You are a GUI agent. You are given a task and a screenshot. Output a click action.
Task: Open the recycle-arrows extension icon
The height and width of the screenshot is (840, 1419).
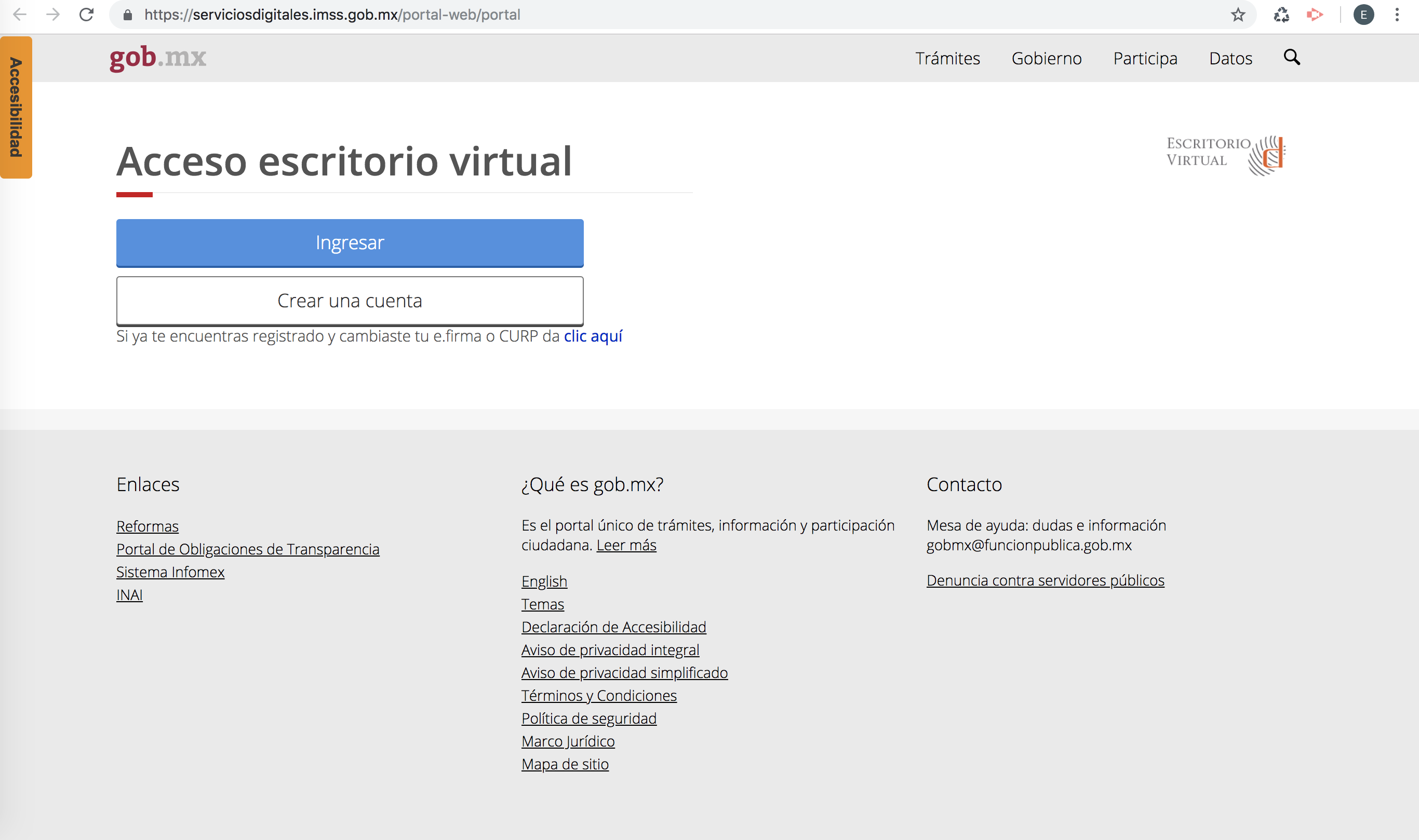[x=1281, y=15]
